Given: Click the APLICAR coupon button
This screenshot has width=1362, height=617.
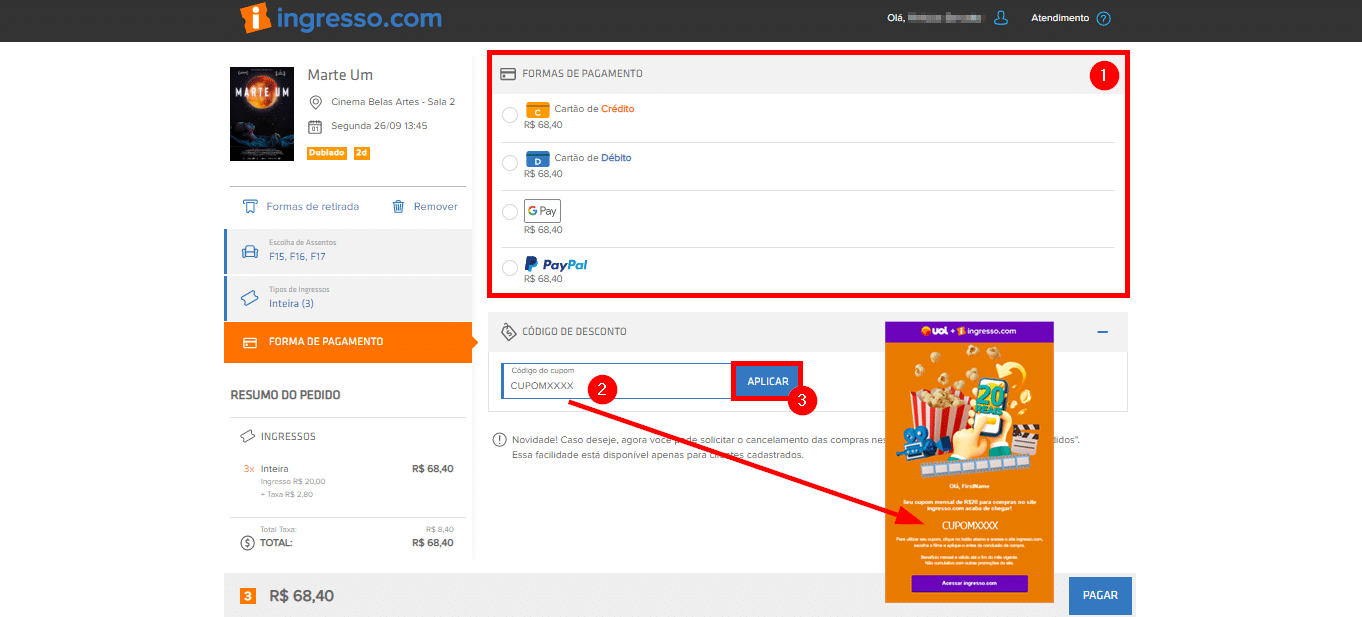Looking at the screenshot, I should (768, 381).
